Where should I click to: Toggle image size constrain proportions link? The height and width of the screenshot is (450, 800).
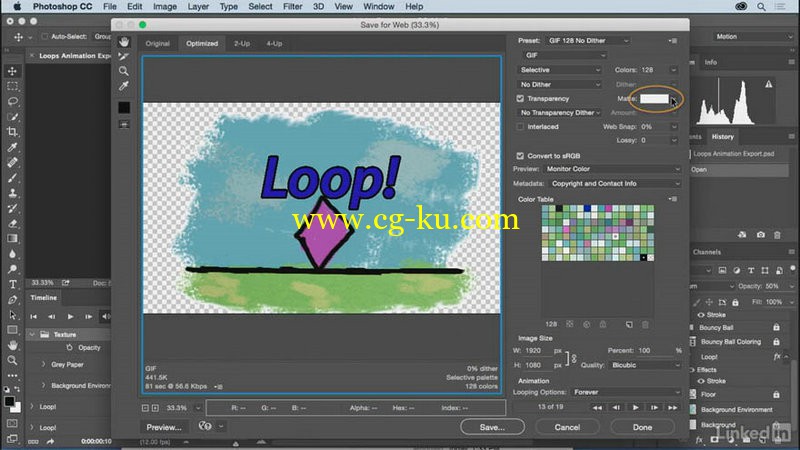click(574, 359)
